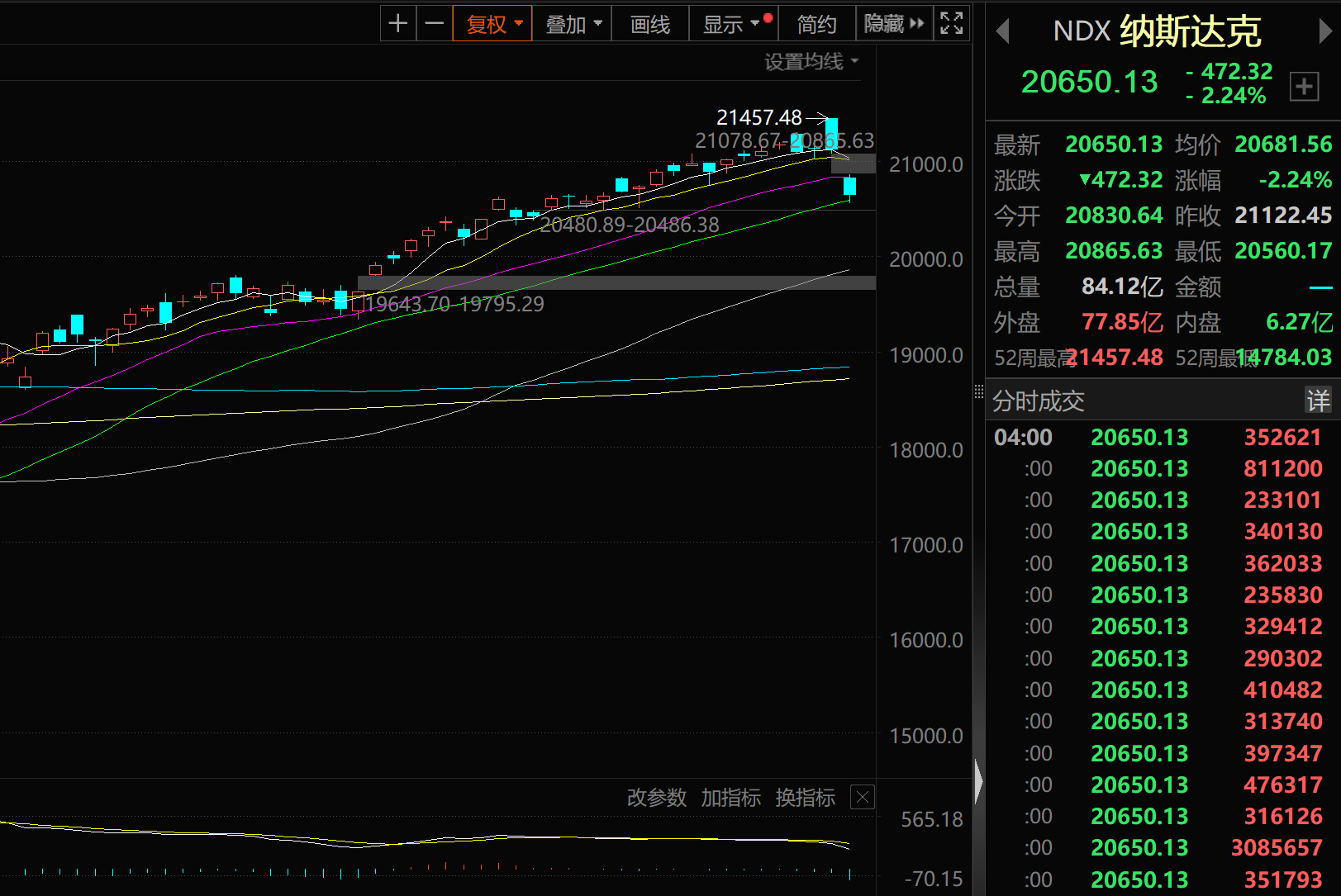Click the latest candlestick on the chart
The image size is (1341, 896).
849,187
